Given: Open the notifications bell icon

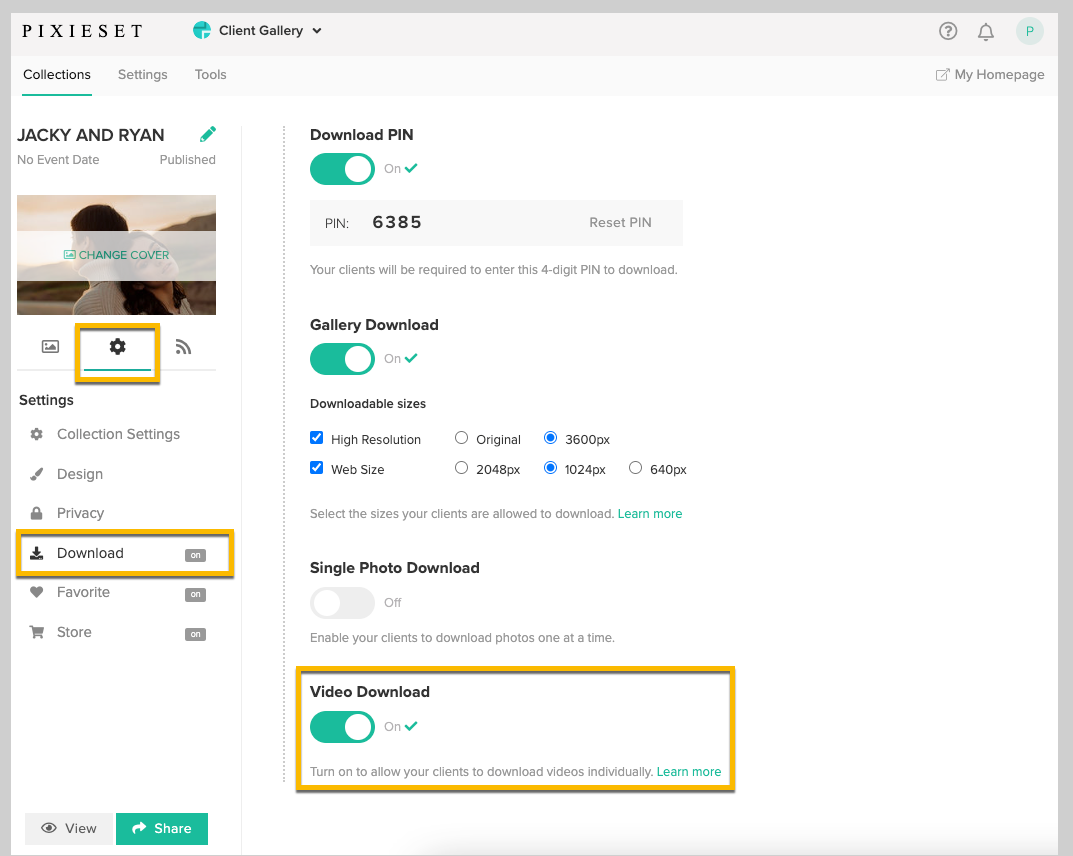Looking at the screenshot, I should pyautogui.click(x=985, y=31).
